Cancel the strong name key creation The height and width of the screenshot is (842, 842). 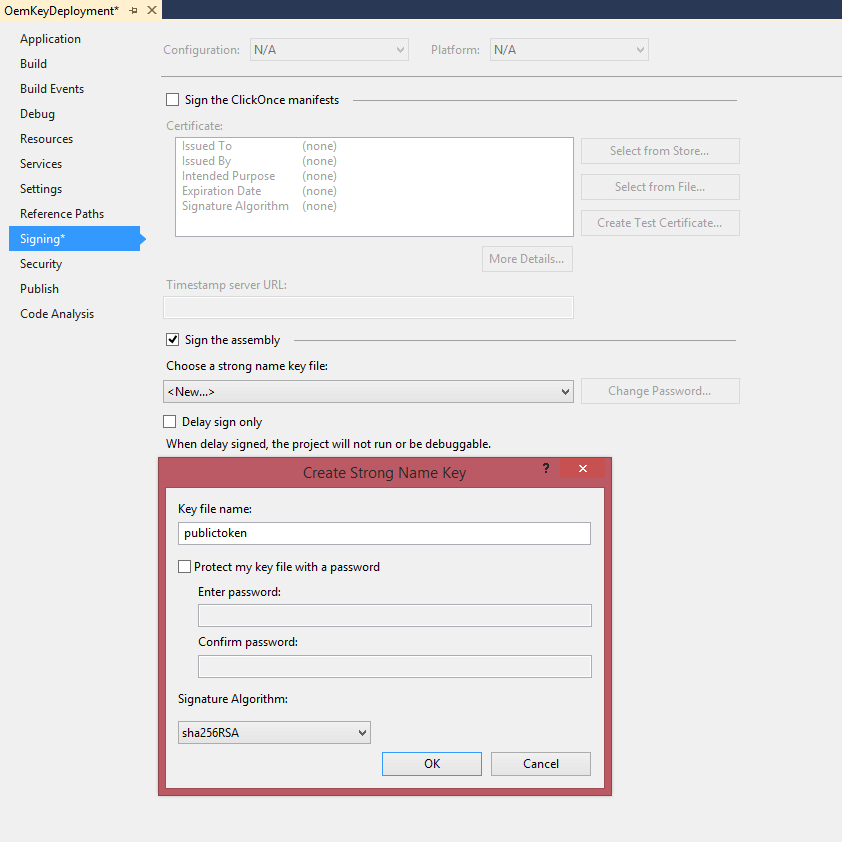[540, 763]
